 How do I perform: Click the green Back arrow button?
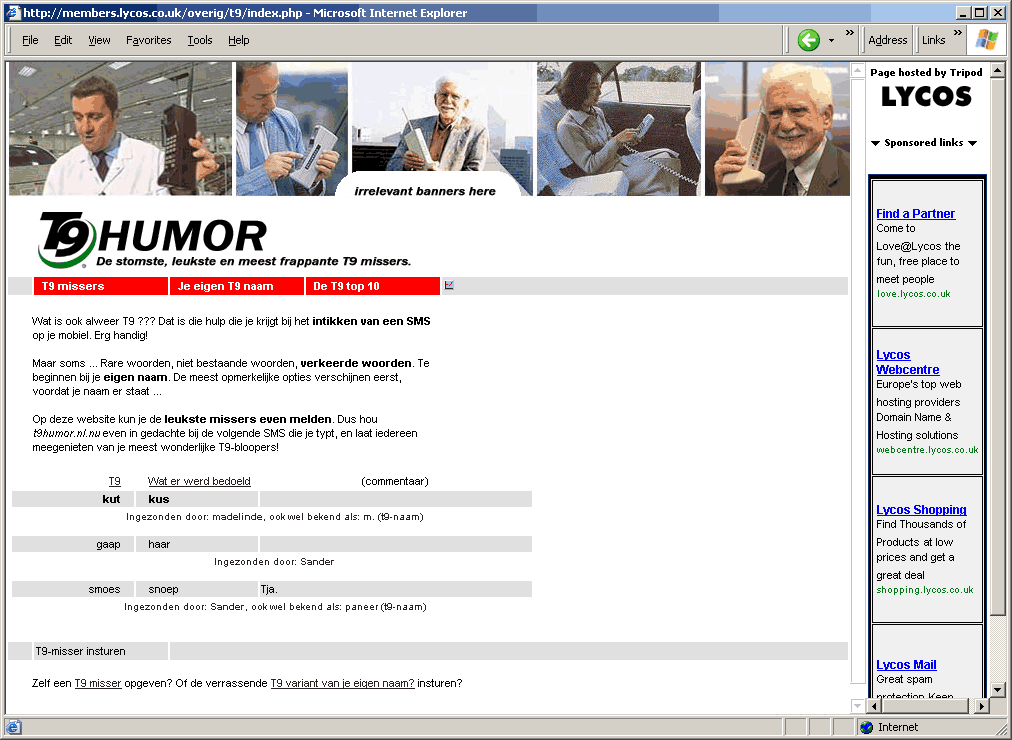(808, 40)
